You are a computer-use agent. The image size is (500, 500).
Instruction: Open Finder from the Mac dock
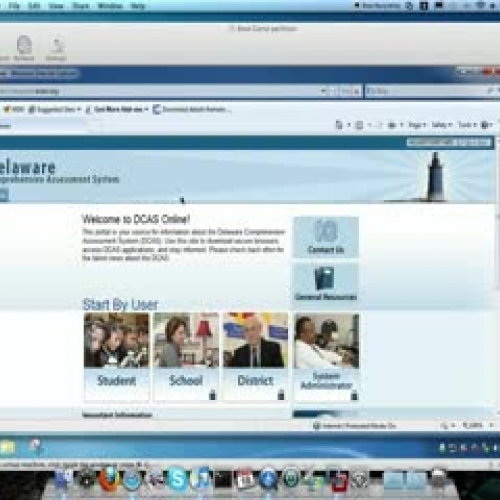point(63,479)
